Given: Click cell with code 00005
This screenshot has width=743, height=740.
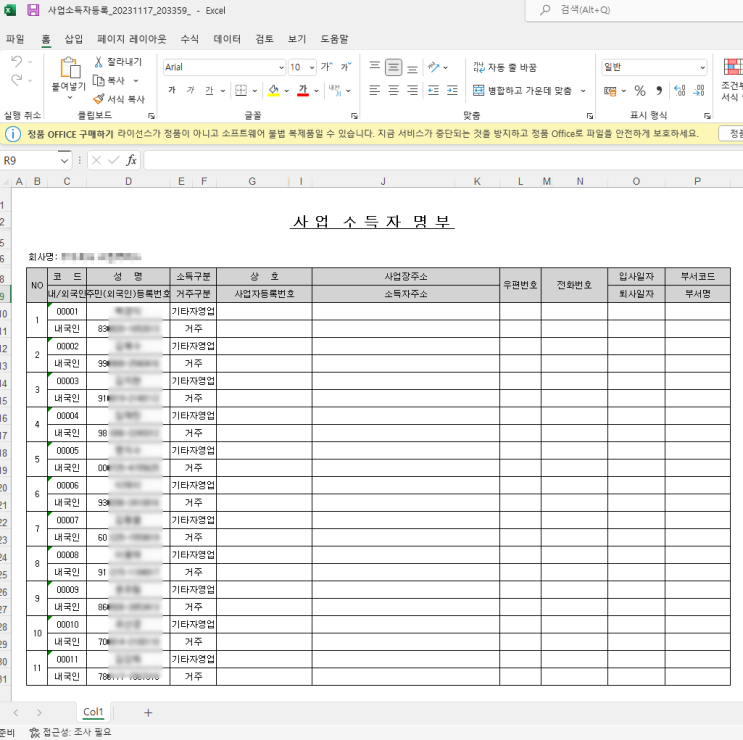Looking at the screenshot, I should click(67, 451).
